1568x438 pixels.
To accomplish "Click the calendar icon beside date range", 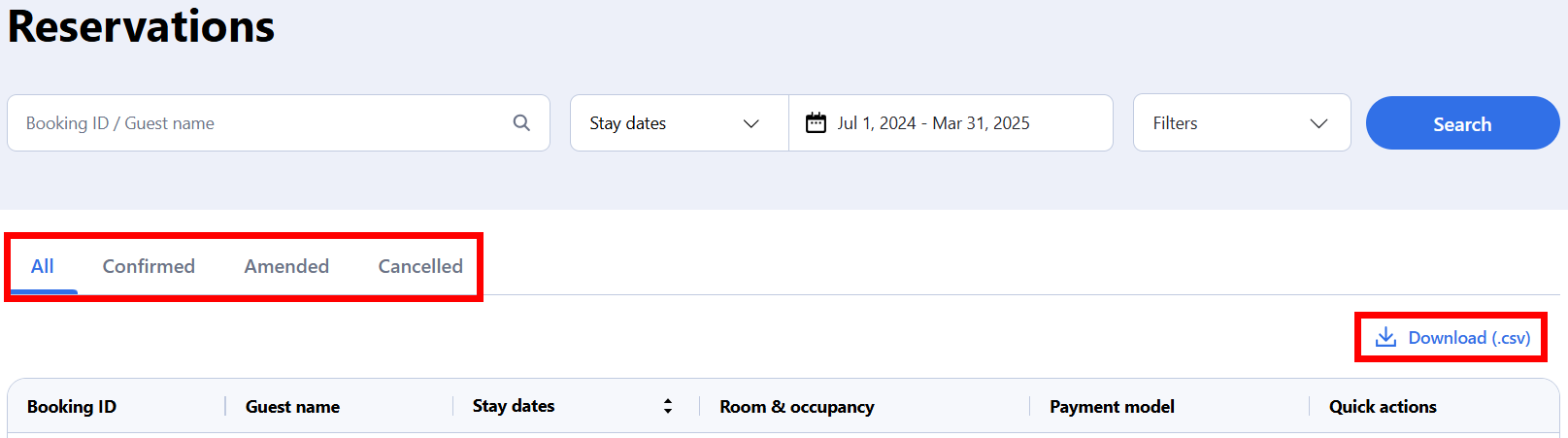I will tap(817, 122).
